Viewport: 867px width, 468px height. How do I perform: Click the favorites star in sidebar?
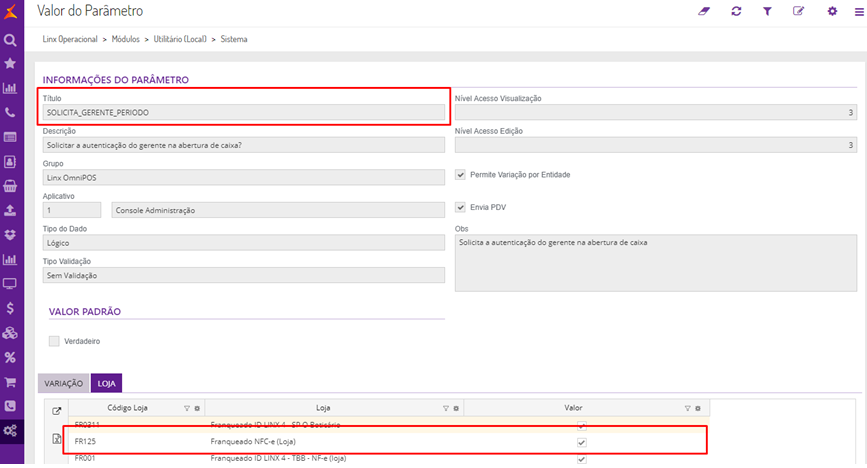click(x=10, y=64)
